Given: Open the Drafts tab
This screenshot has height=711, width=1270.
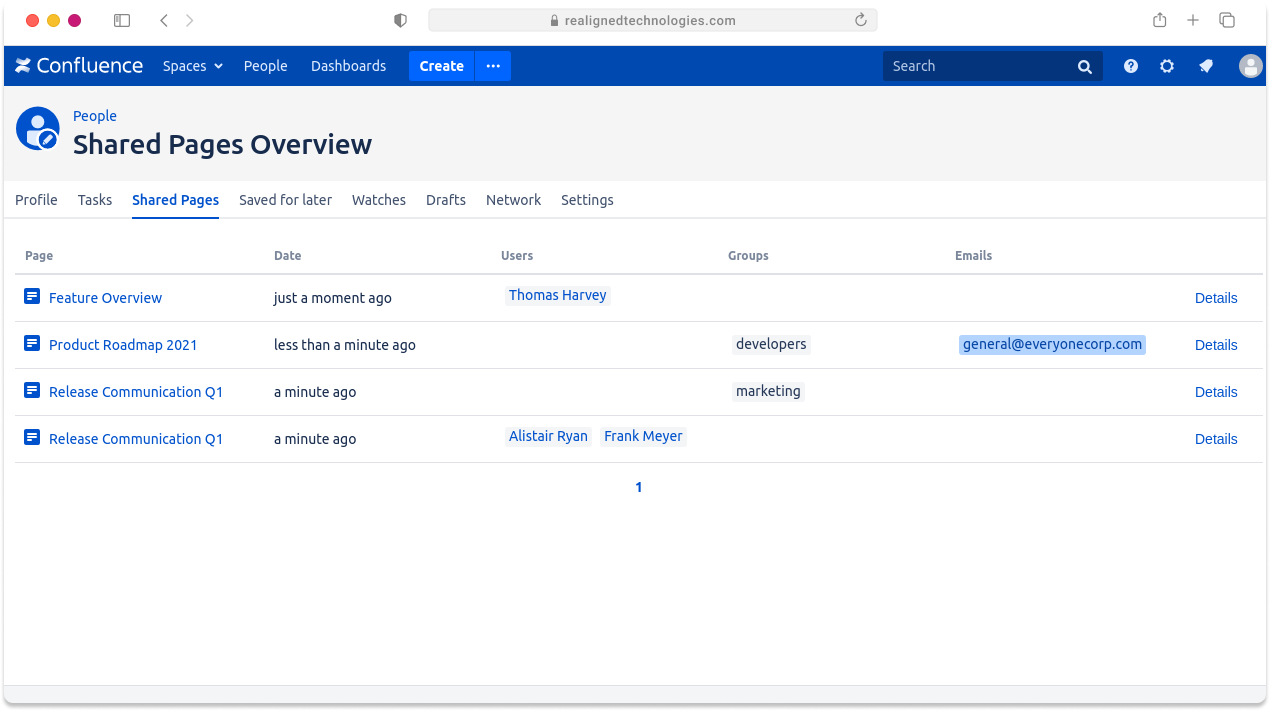Looking at the screenshot, I should (x=445, y=200).
